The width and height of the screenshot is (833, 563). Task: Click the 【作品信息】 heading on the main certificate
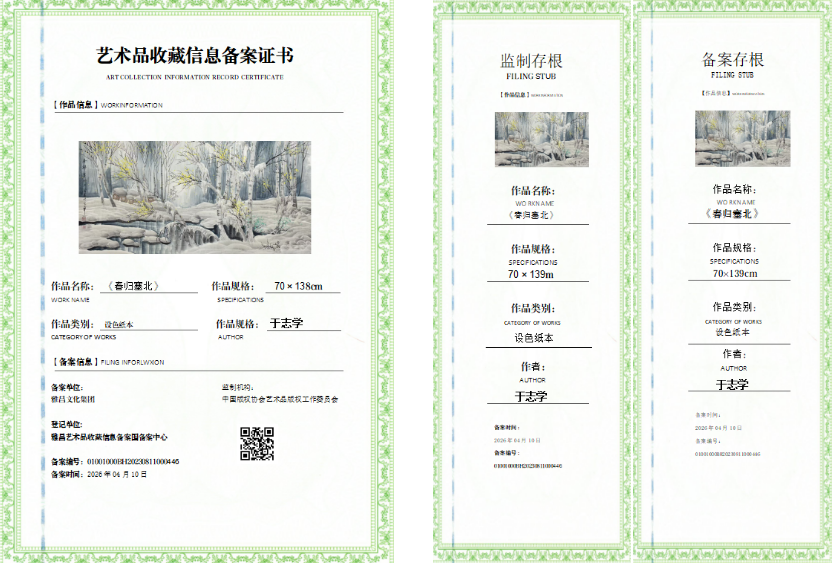(76, 105)
